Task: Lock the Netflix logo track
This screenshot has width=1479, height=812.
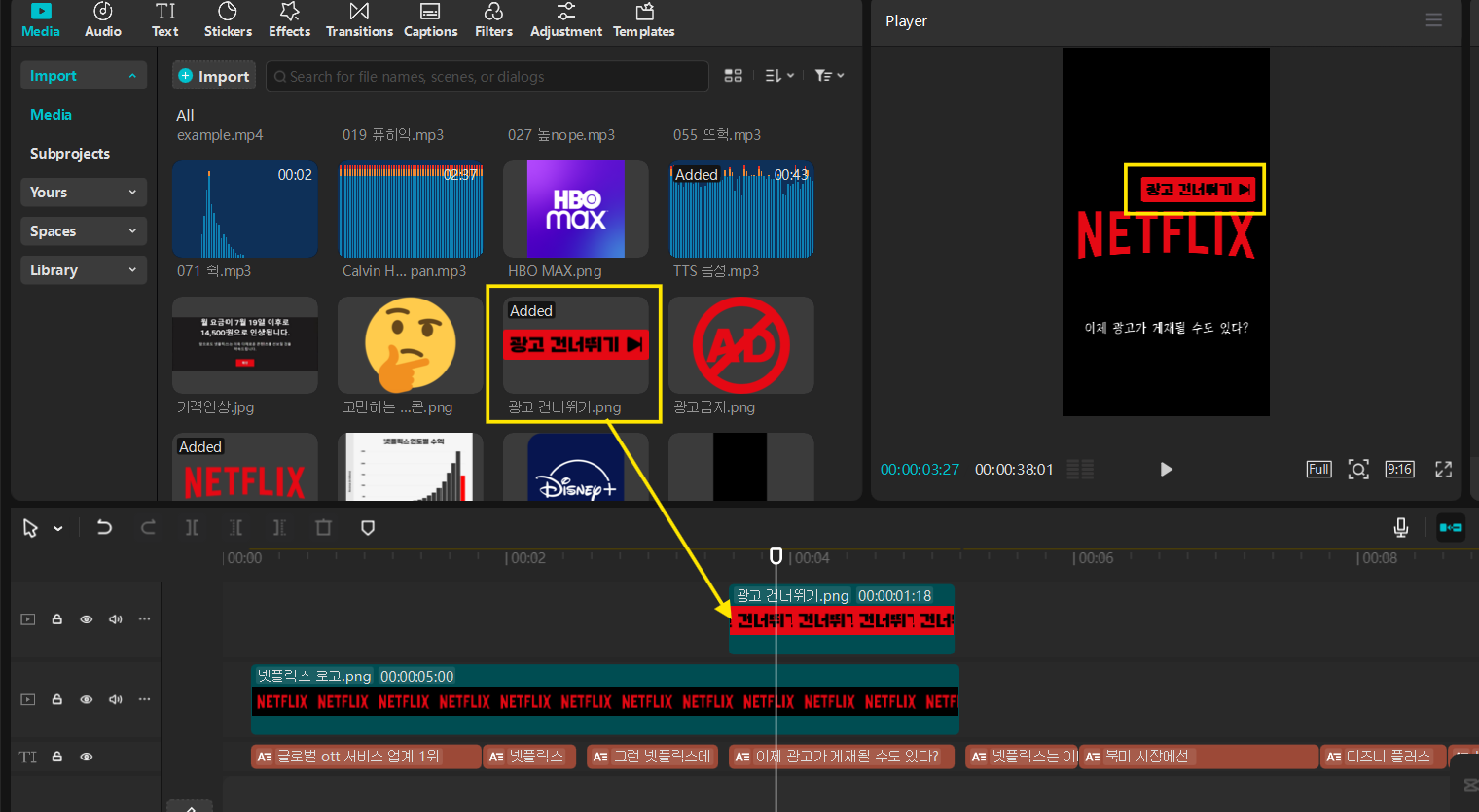Action: [x=57, y=699]
